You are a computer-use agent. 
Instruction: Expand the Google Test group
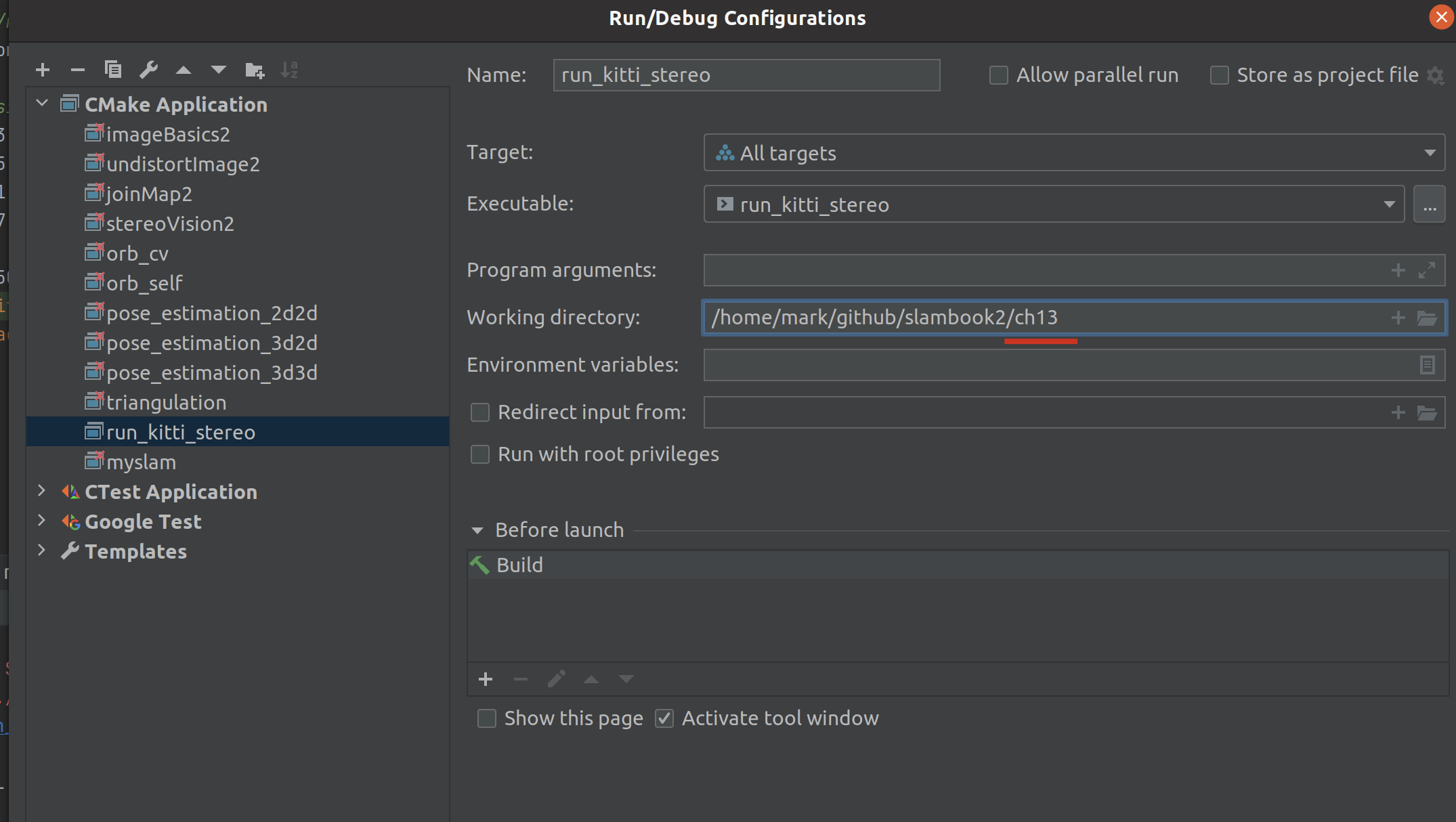click(x=42, y=521)
